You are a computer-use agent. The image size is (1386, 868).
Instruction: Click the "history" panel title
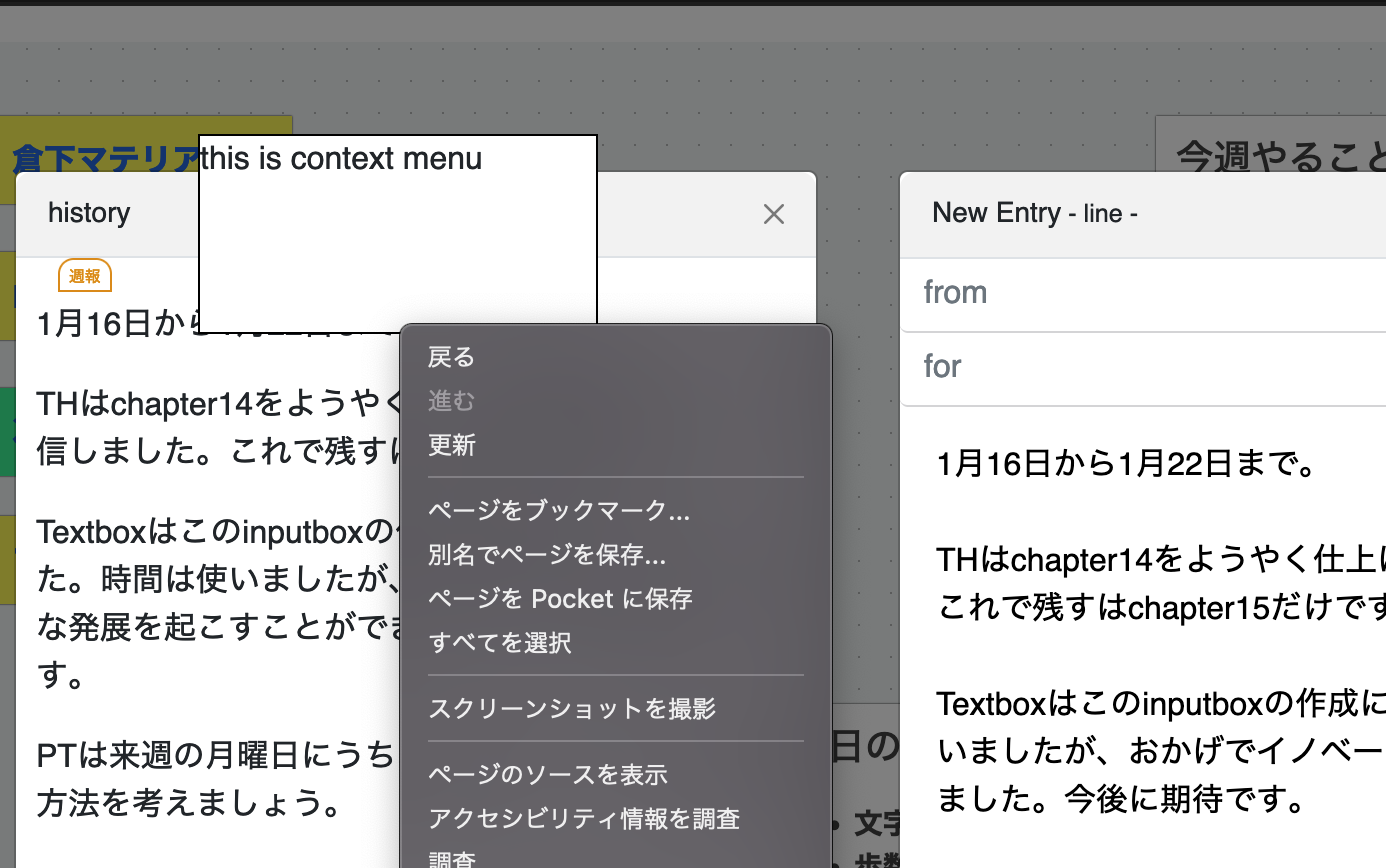tap(89, 212)
